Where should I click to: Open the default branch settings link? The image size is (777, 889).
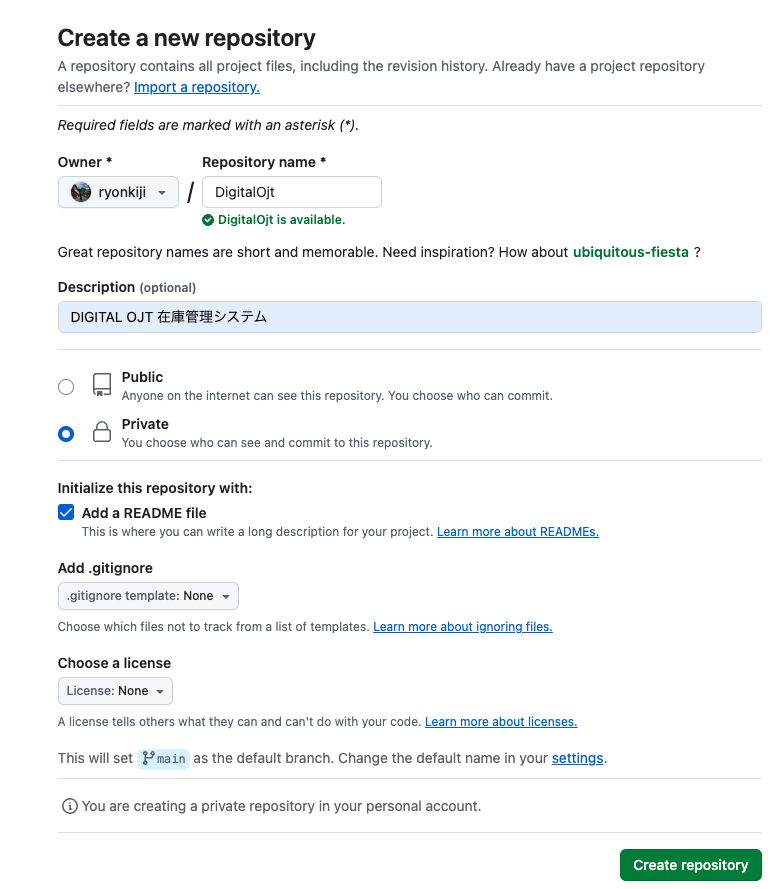577,759
